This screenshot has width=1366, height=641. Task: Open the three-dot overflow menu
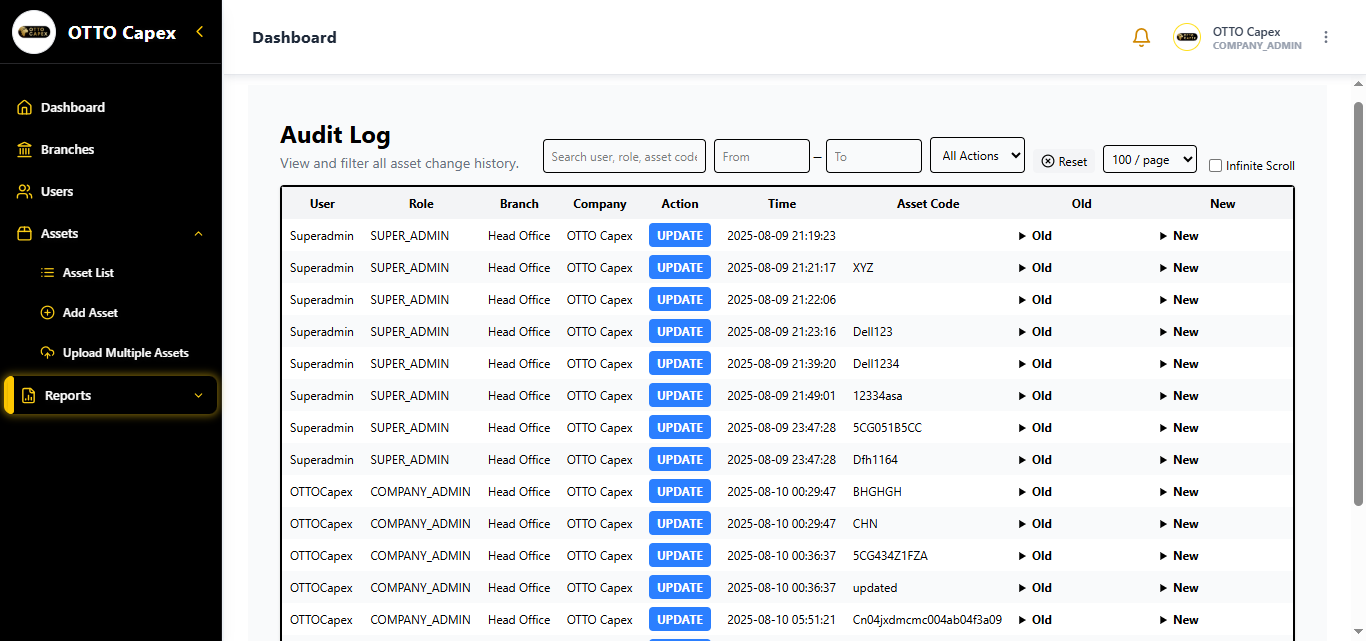[x=1326, y=37]
